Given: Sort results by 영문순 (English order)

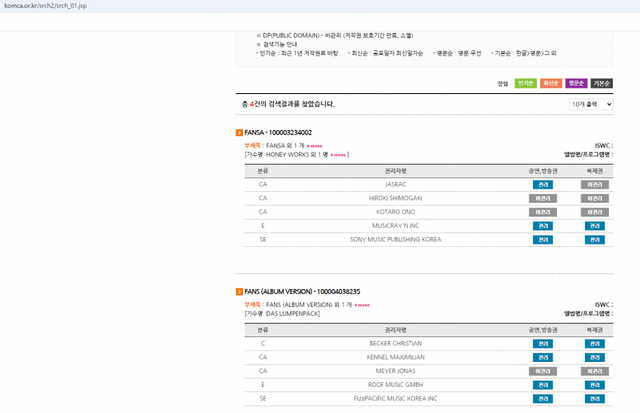Looking at the screenshot, I should tap(576, 83).
